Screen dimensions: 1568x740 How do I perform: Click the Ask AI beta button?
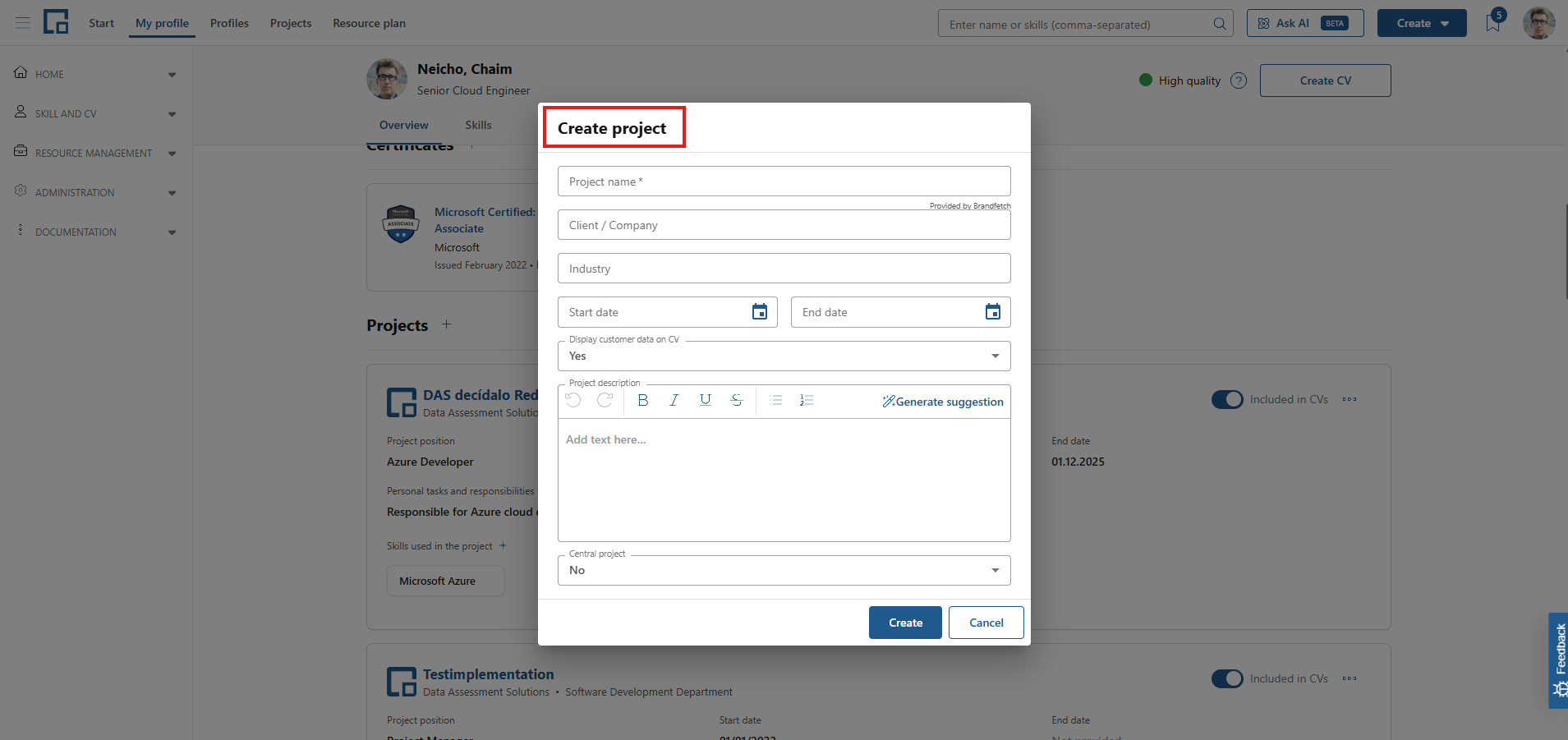point(1305,23)
